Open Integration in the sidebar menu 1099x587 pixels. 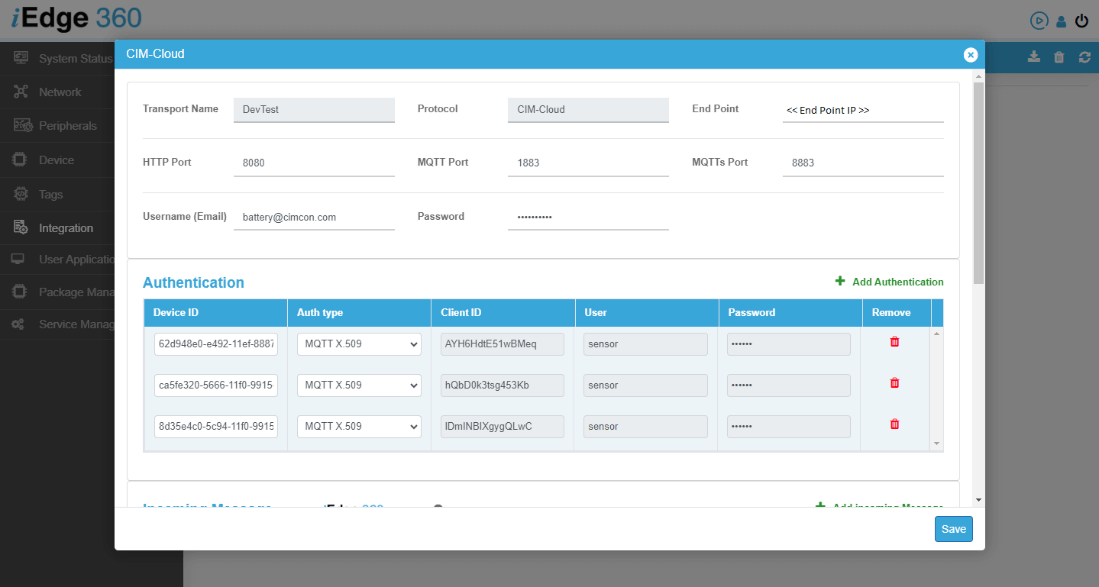(x=66, y=228)
